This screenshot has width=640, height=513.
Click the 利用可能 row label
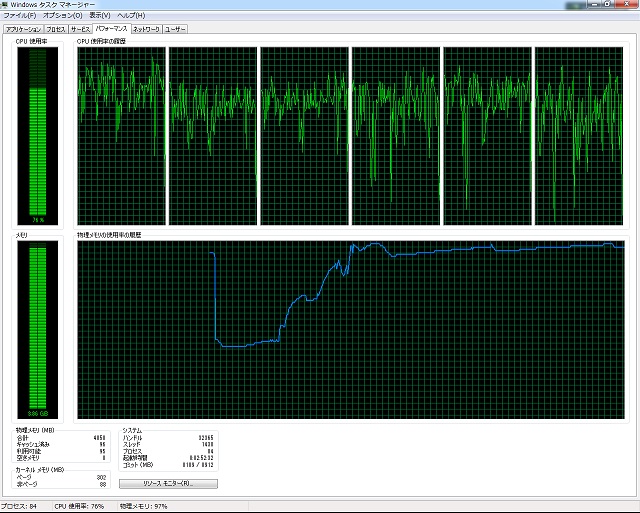tap(29, 451)
